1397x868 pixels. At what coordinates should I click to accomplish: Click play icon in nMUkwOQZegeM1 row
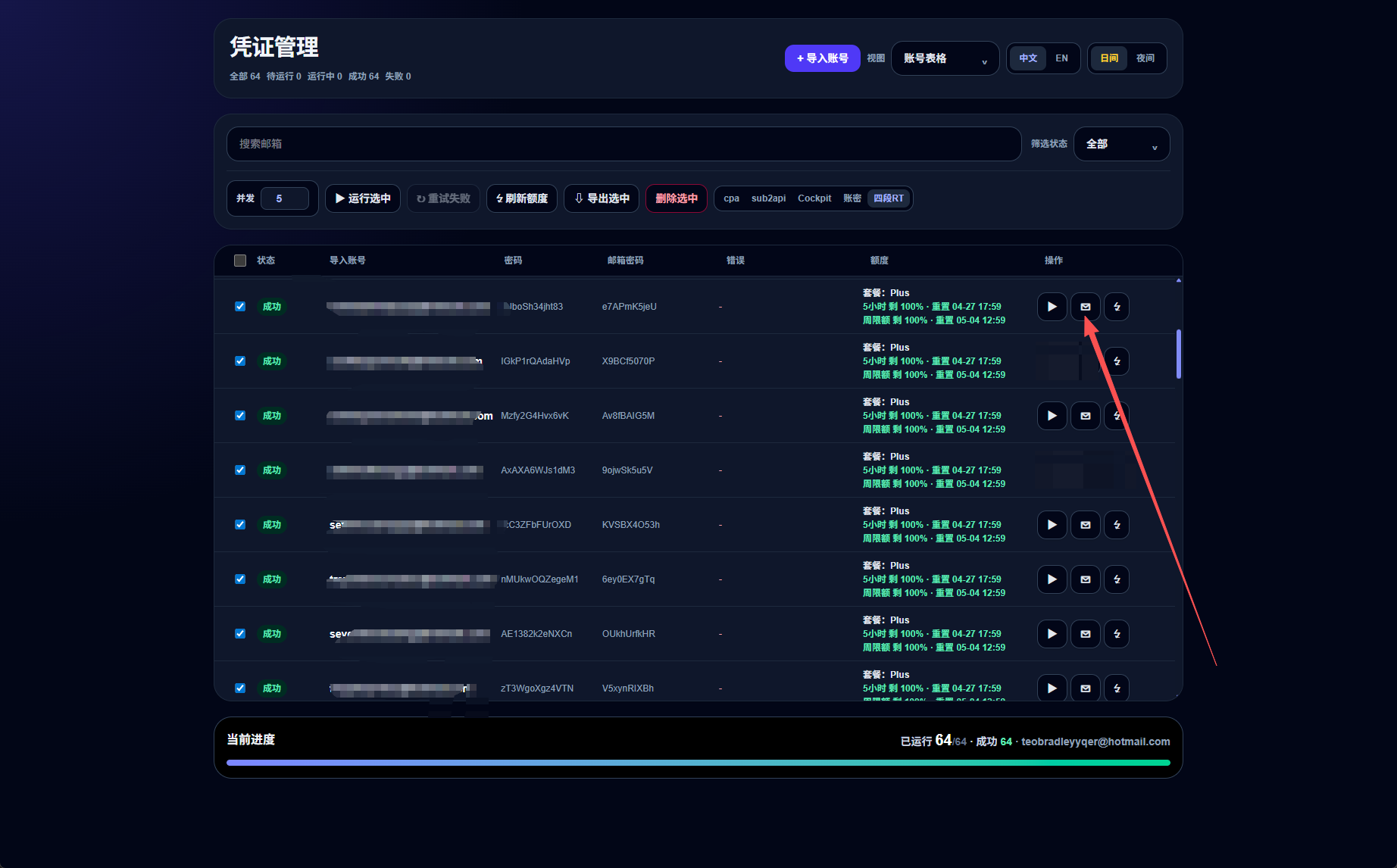[x=1052, y=579]
